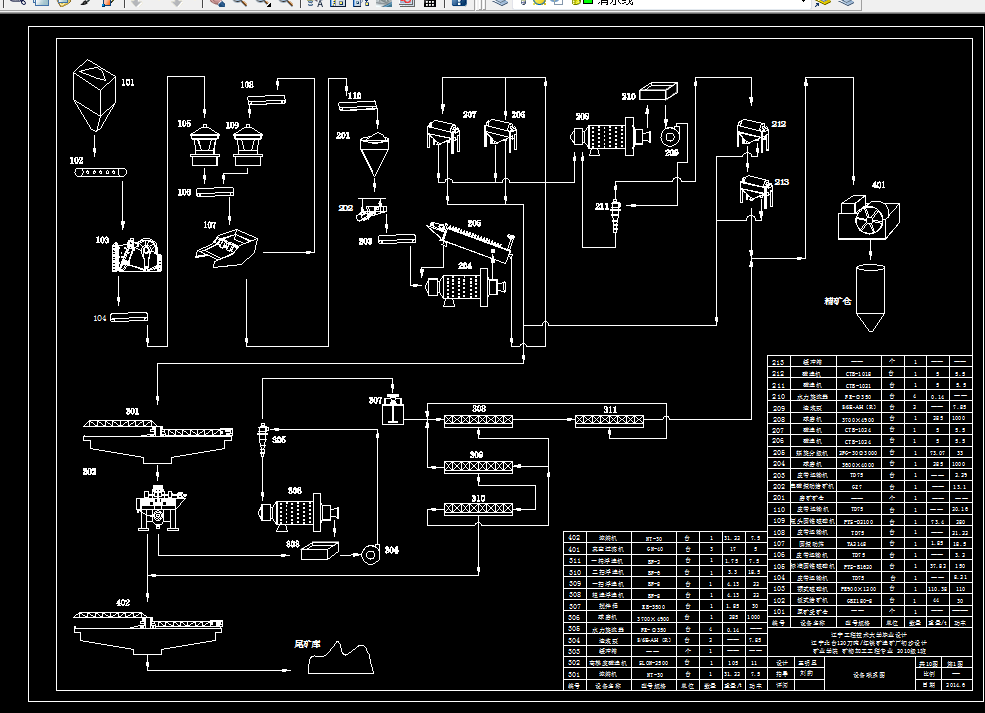Screen dimensions: 985x713
Task: Select the conical ore bin symbol labeled 201
Action: pyautogui.click(x=374, y=155)
